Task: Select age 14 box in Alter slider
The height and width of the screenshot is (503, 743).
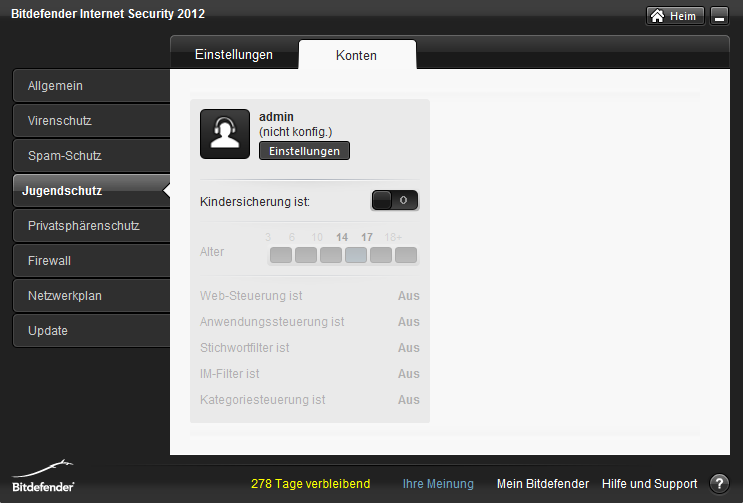Action: click(x=356, y=255)
